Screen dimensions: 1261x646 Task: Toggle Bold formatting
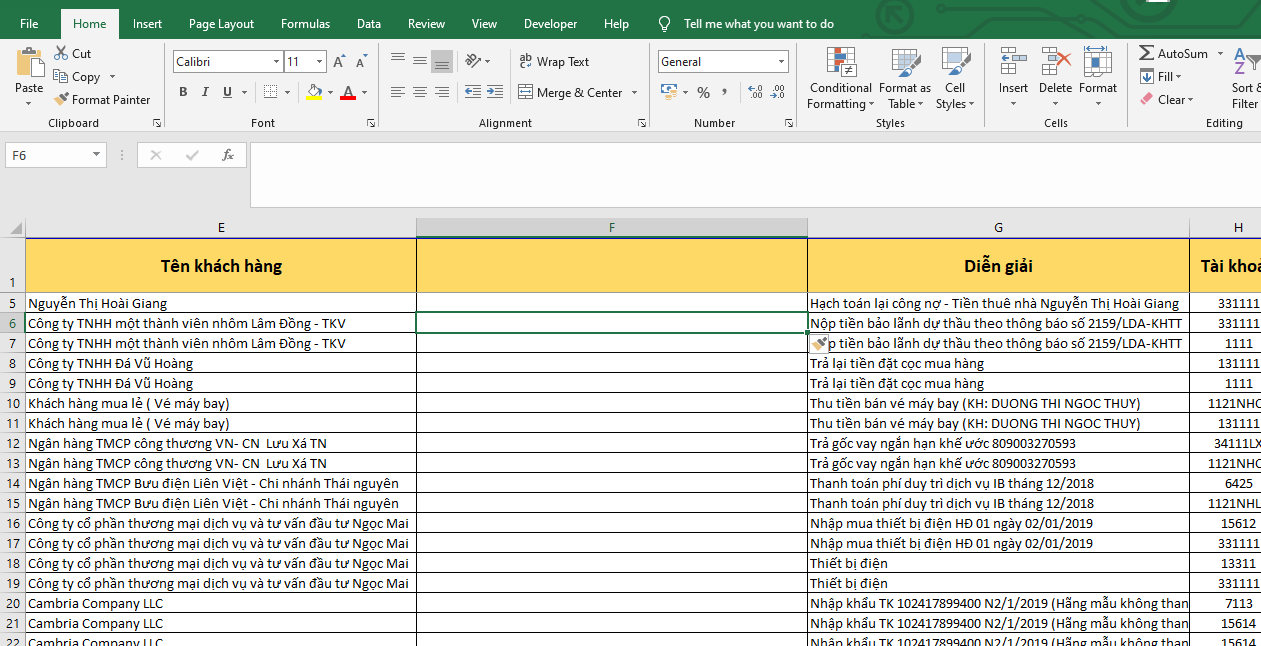click(183, 93)
